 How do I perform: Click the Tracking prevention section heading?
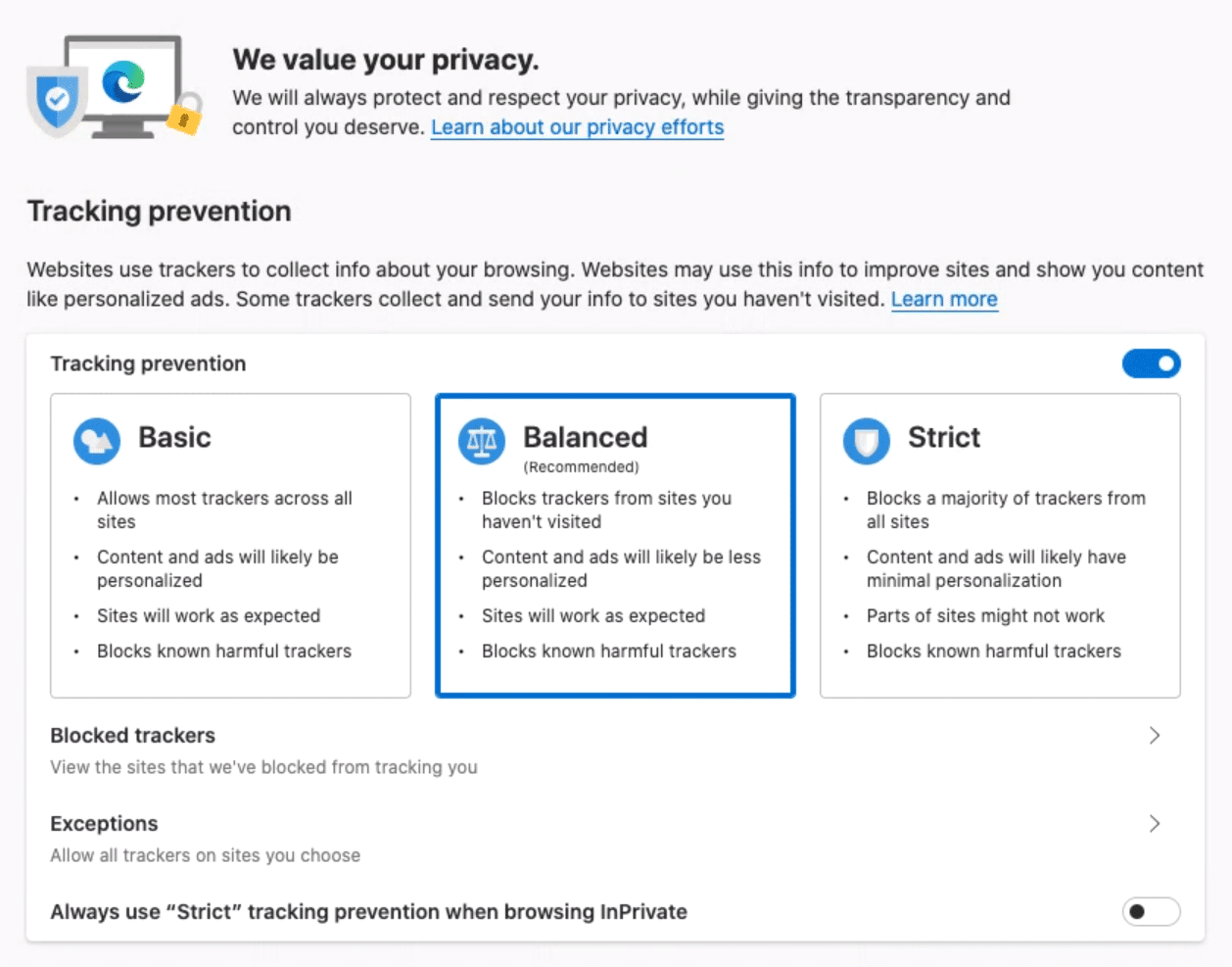pos(160,211)
